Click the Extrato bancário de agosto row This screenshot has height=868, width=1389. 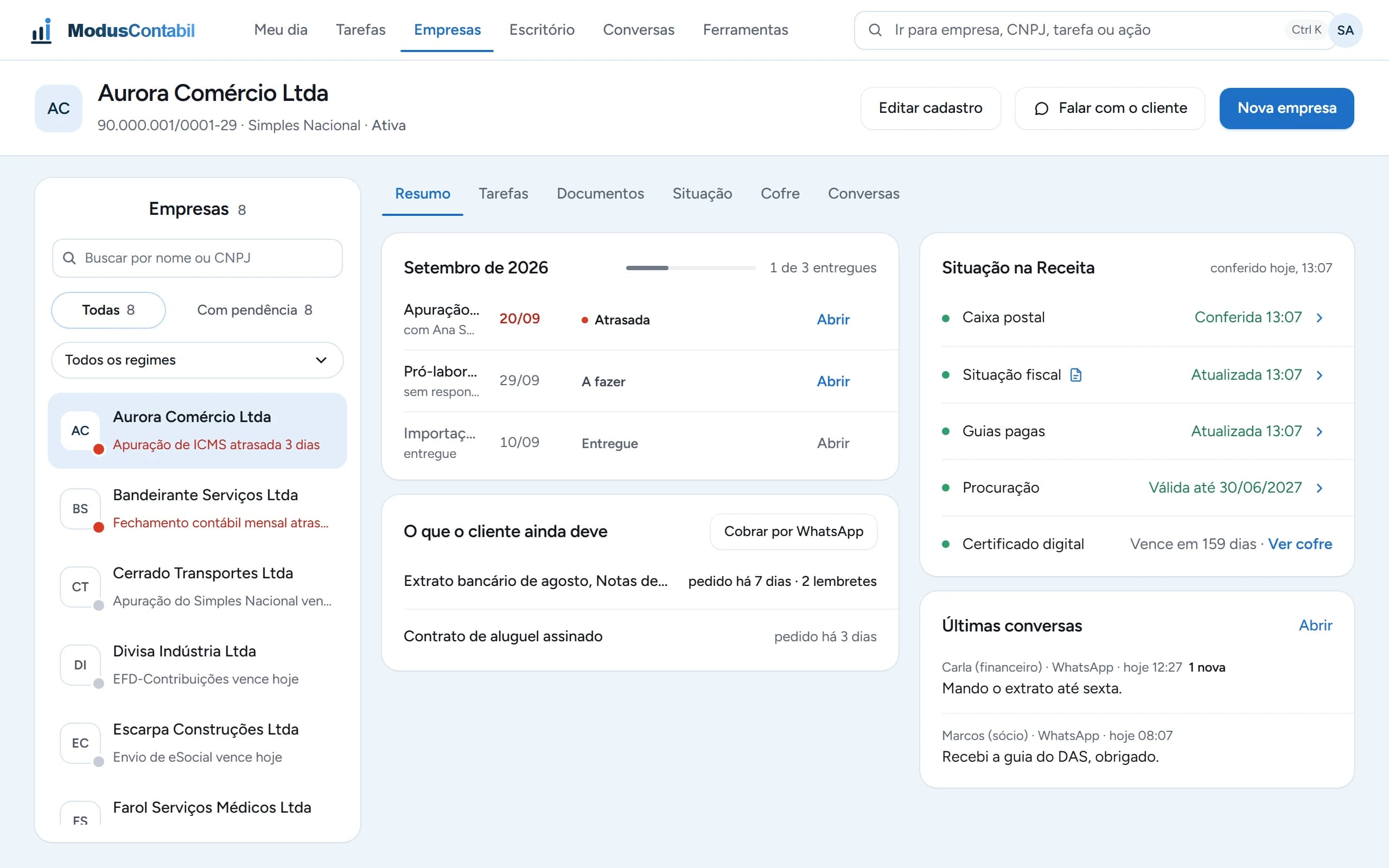tap(640, 581)
